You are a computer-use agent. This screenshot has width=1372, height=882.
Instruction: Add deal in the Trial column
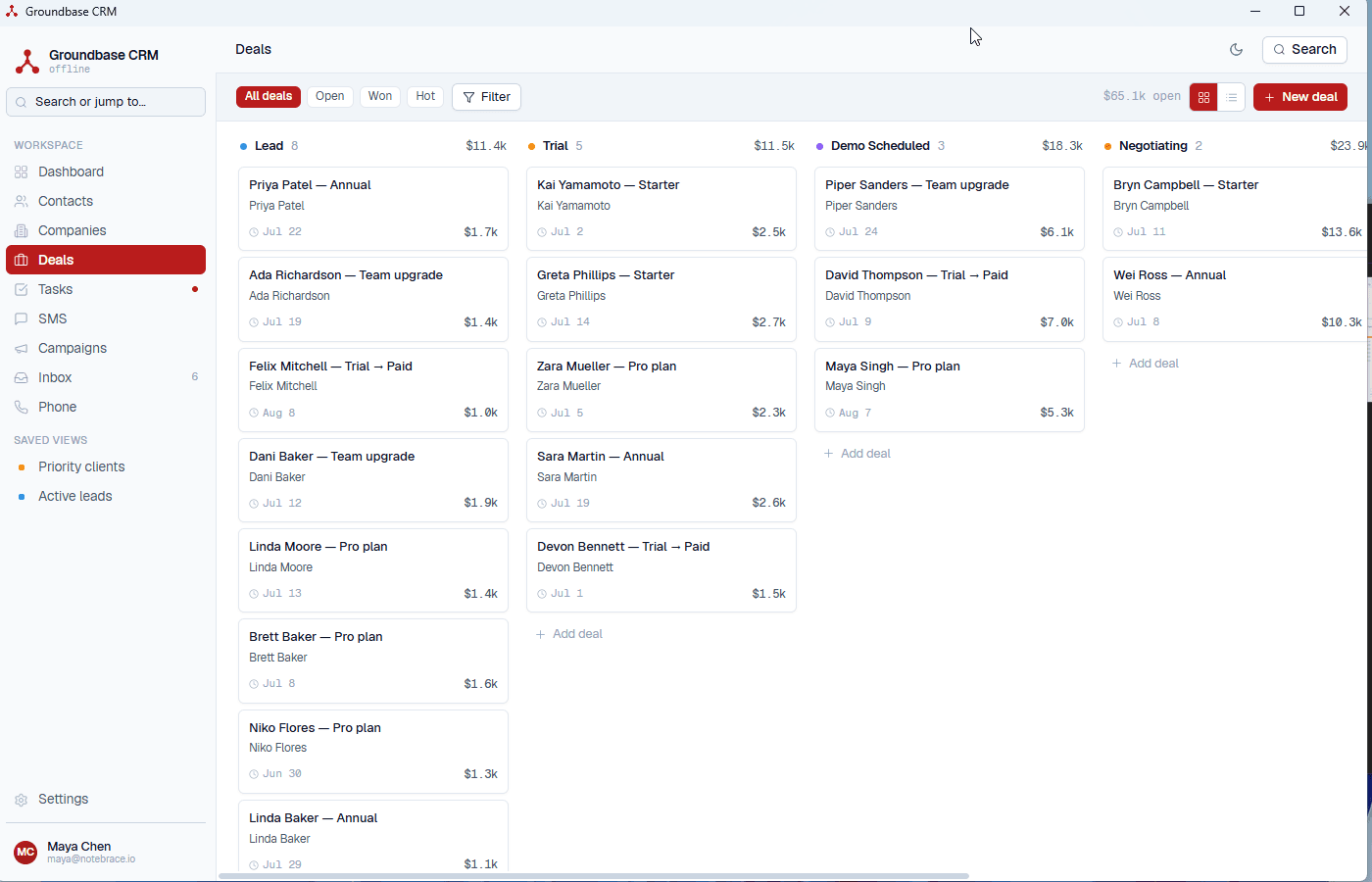point(569,634)
